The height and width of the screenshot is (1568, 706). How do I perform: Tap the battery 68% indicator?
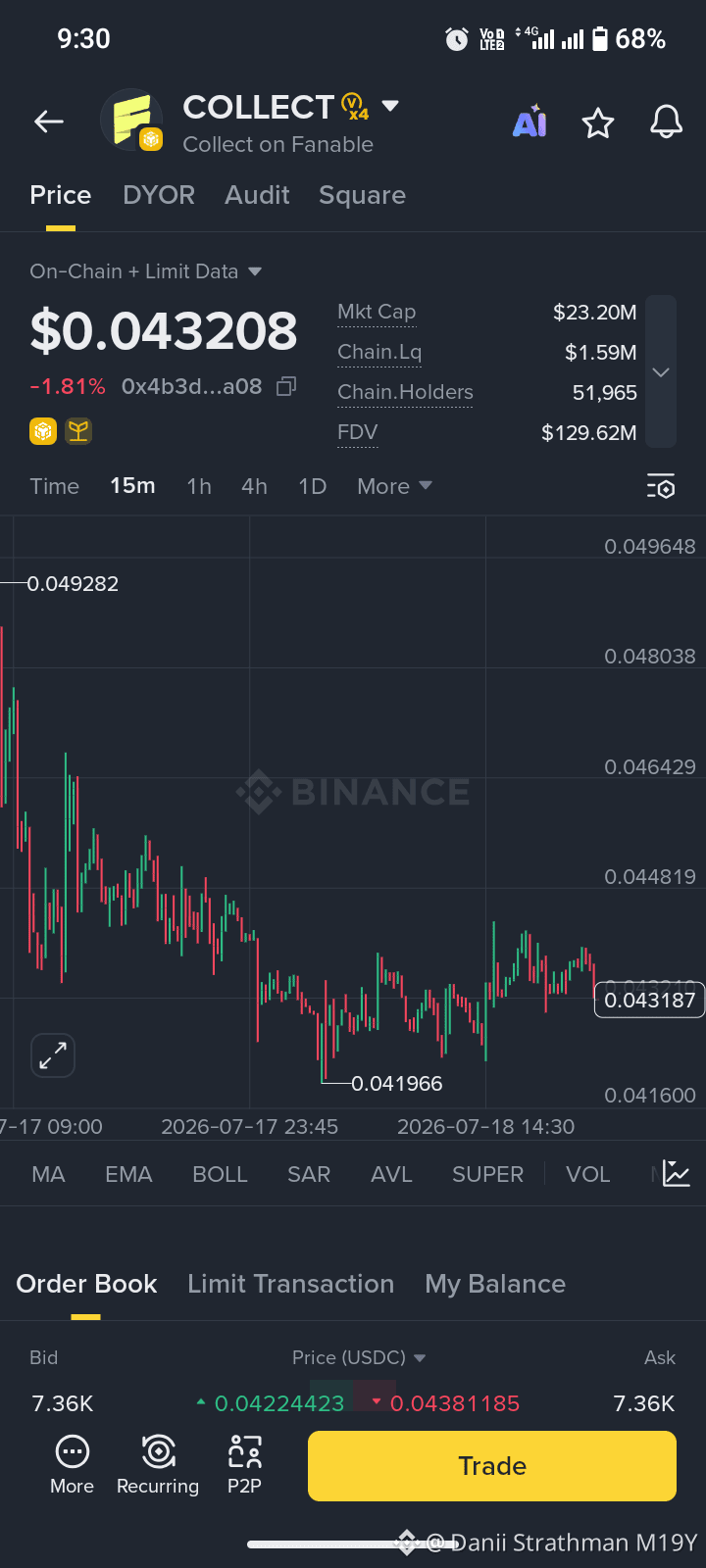click(x=630, y=39)
